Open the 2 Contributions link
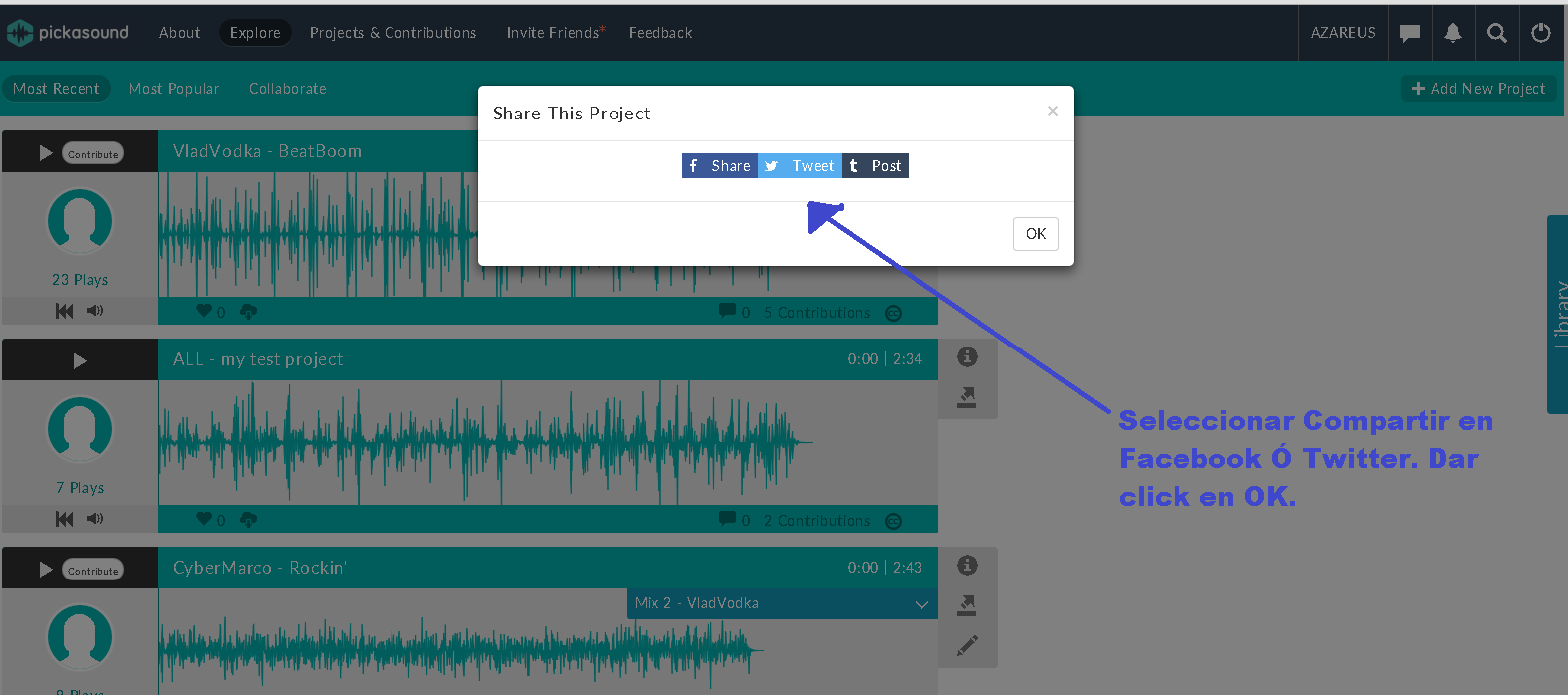The image size is (1568, 695). tap(817, 521)
